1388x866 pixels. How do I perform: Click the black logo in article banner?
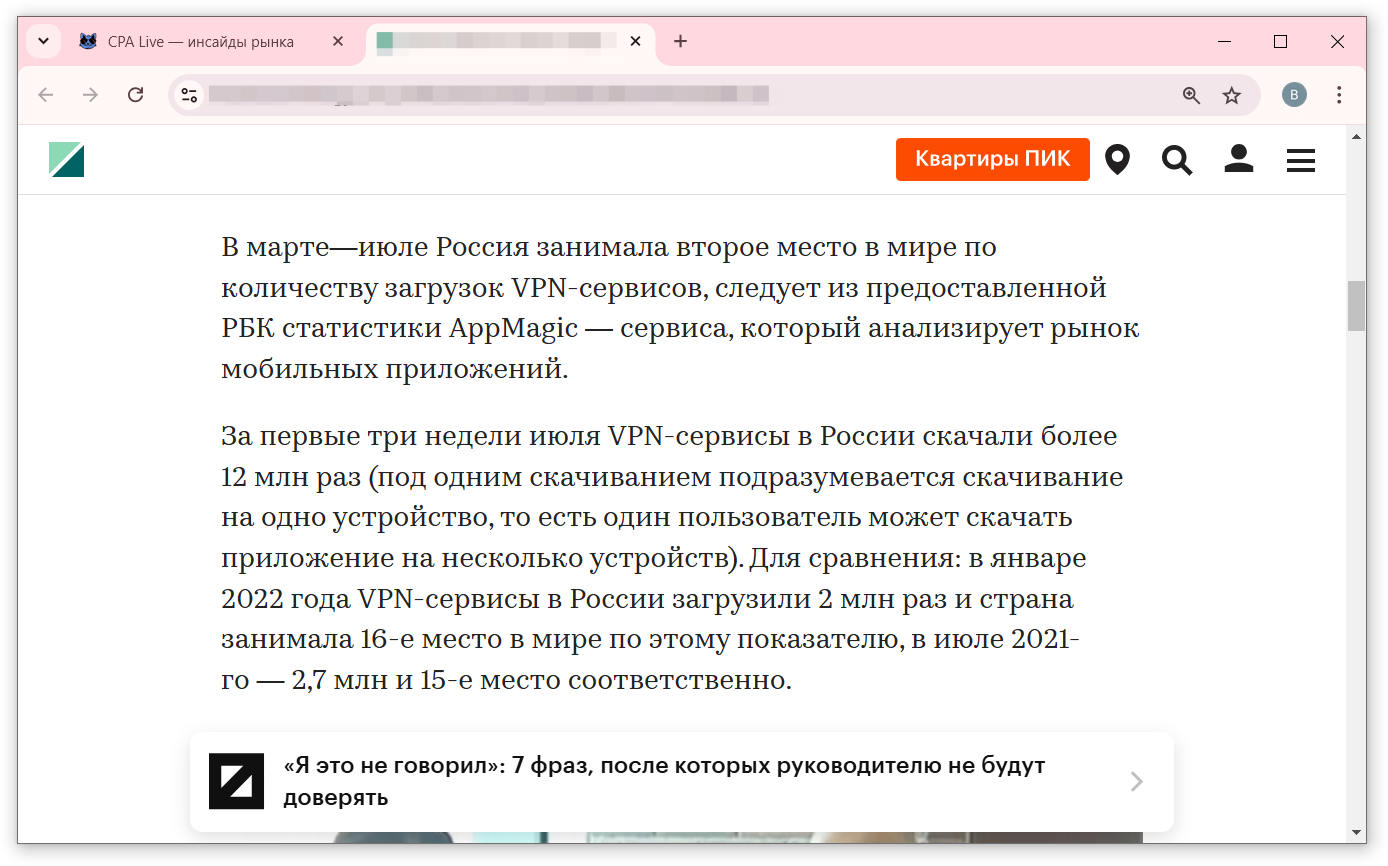point(236,781)
